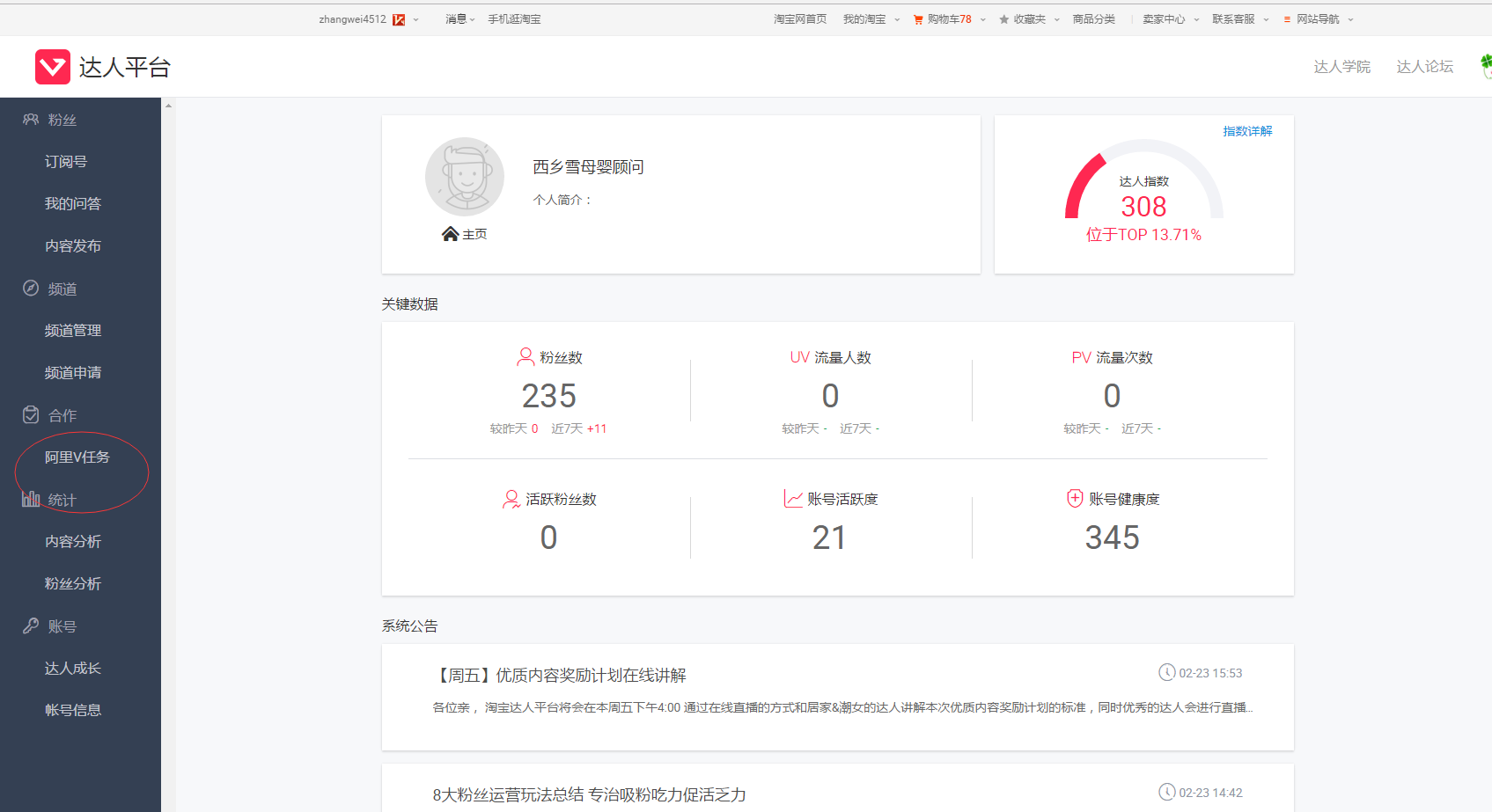This screenshot has height=812, width=1492.
Task: Click the 账号活跃度 line chart icon
Action: click(794, 499)
